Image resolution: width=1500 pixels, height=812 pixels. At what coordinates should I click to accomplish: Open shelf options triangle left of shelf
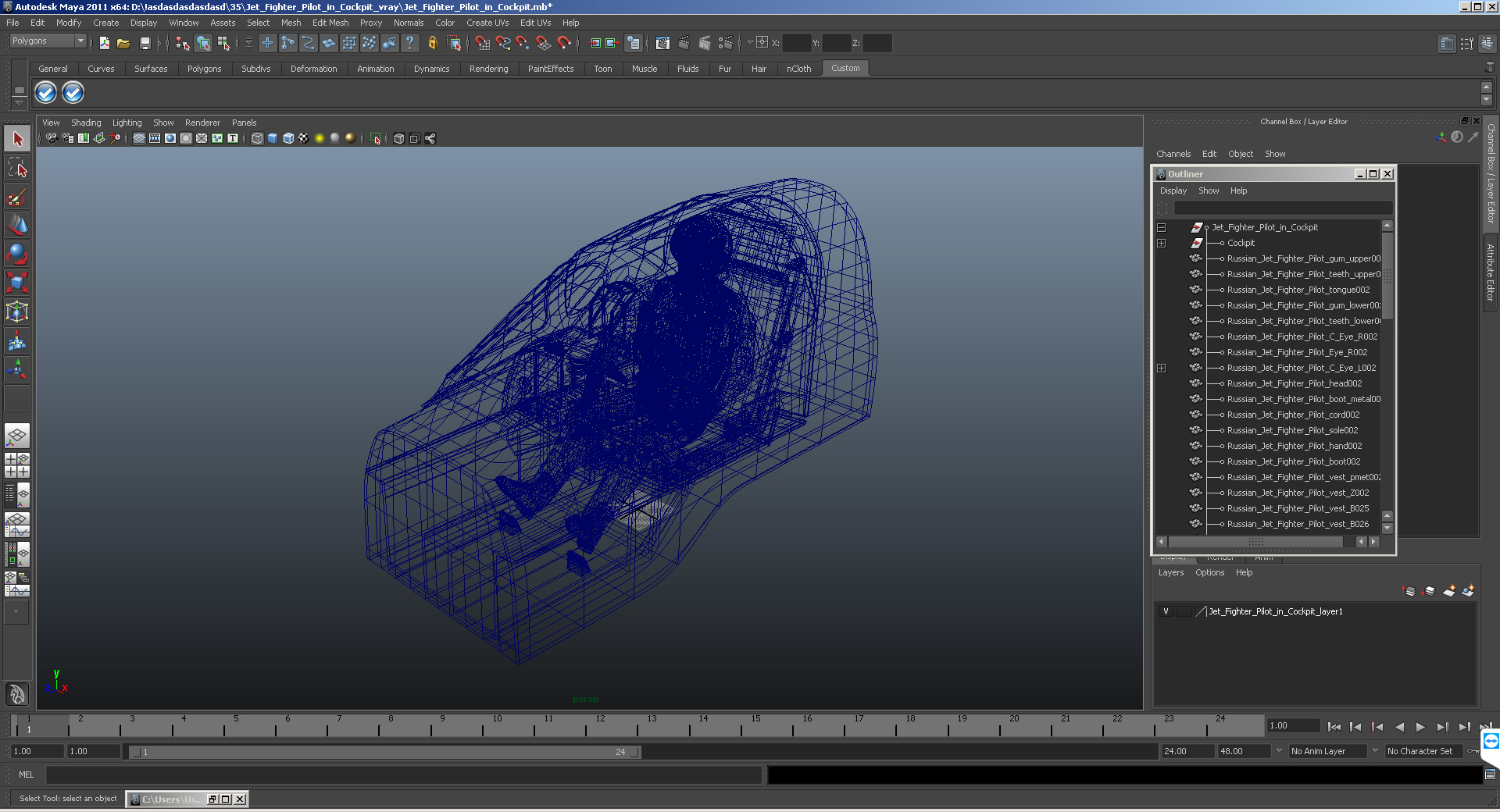[x=20, y=102]
